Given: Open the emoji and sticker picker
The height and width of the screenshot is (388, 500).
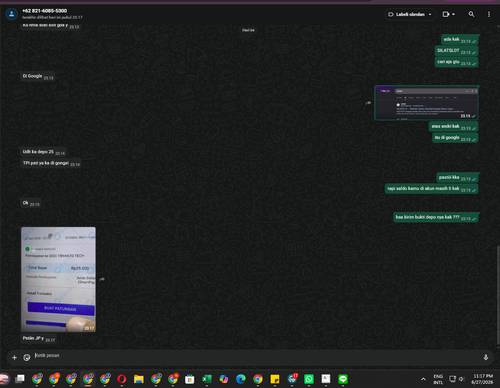Looking at the screenshot, I should (x=27, y=357).
